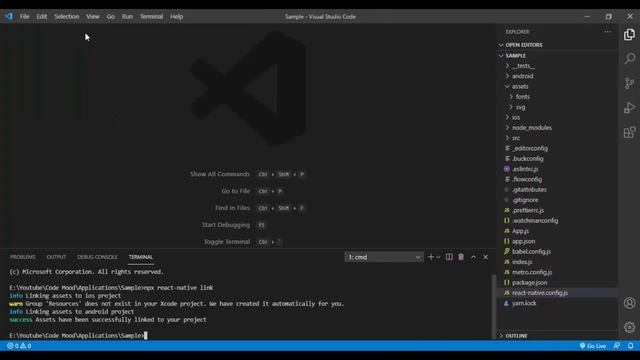
Task: Open the .editorconfig file
Action: (558, 148)
